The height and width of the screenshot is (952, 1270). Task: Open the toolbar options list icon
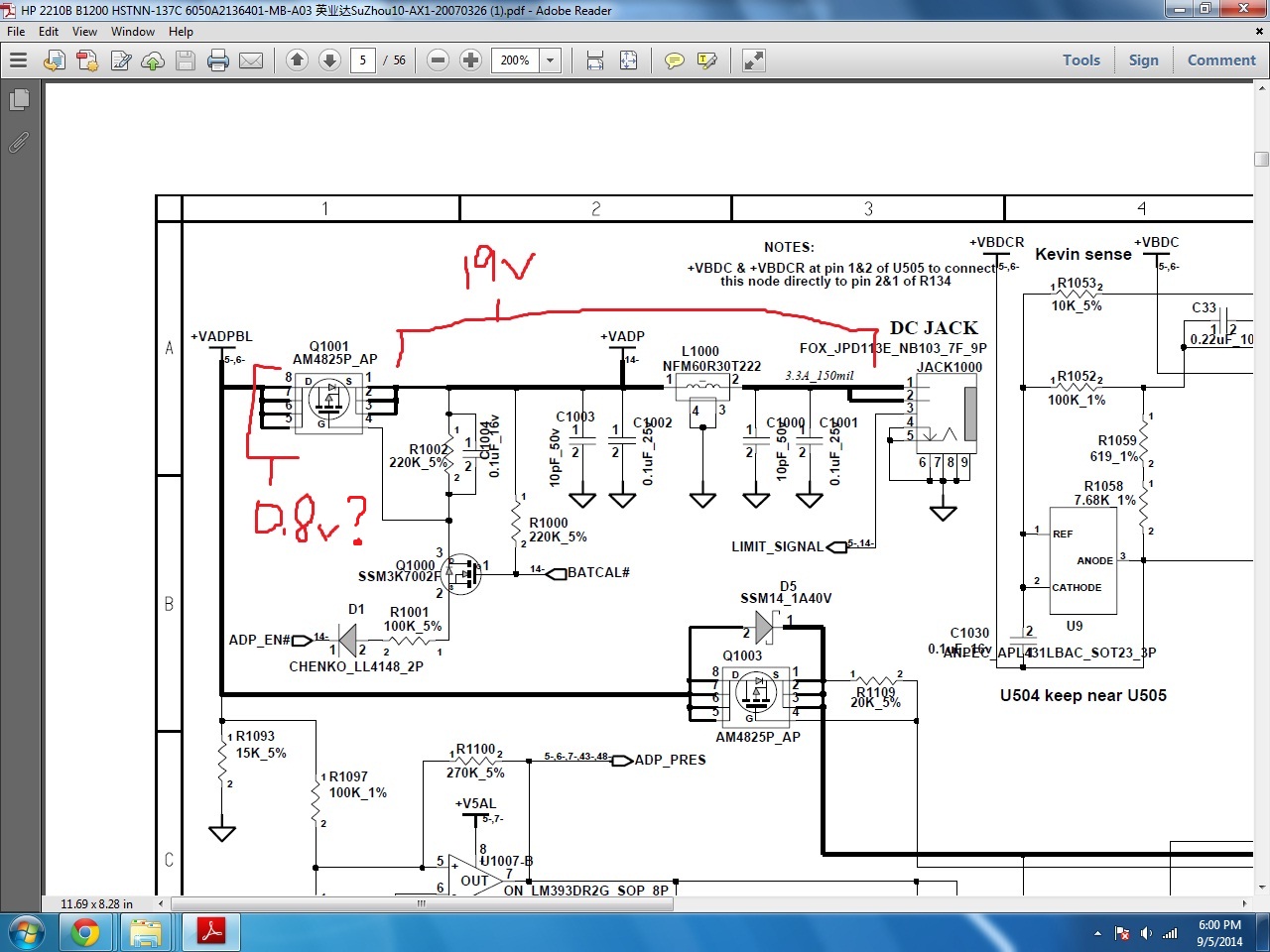(x=18, y=60)
